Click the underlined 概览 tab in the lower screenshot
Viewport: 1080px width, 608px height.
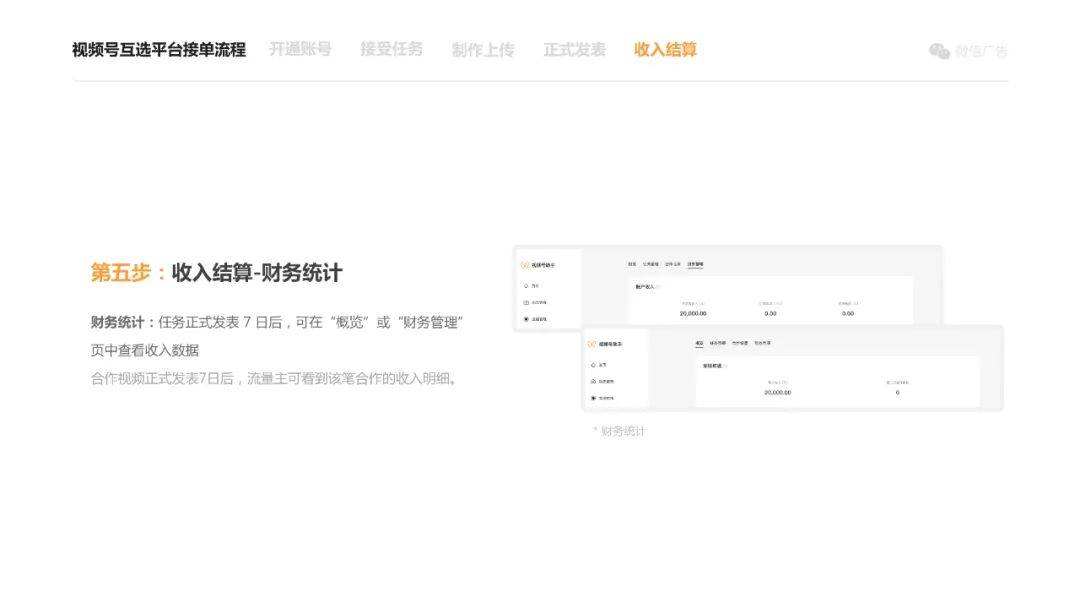point(700,344)
